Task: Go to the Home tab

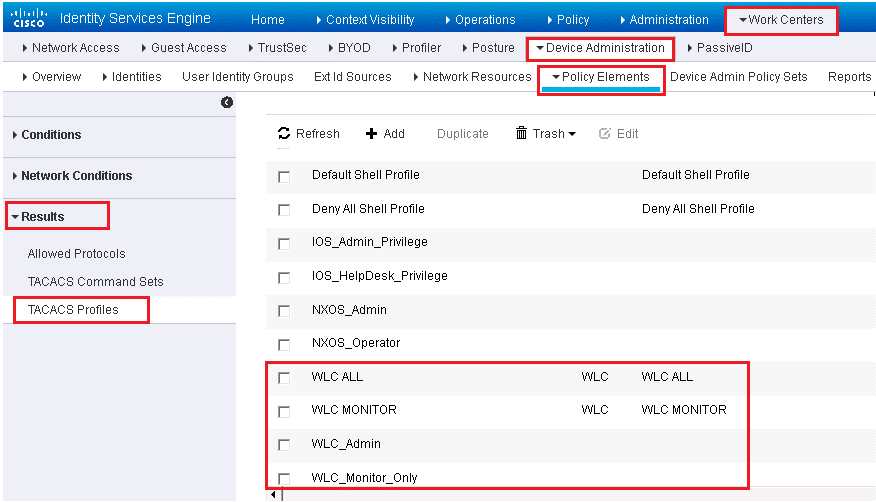Action: pos(268,20)
